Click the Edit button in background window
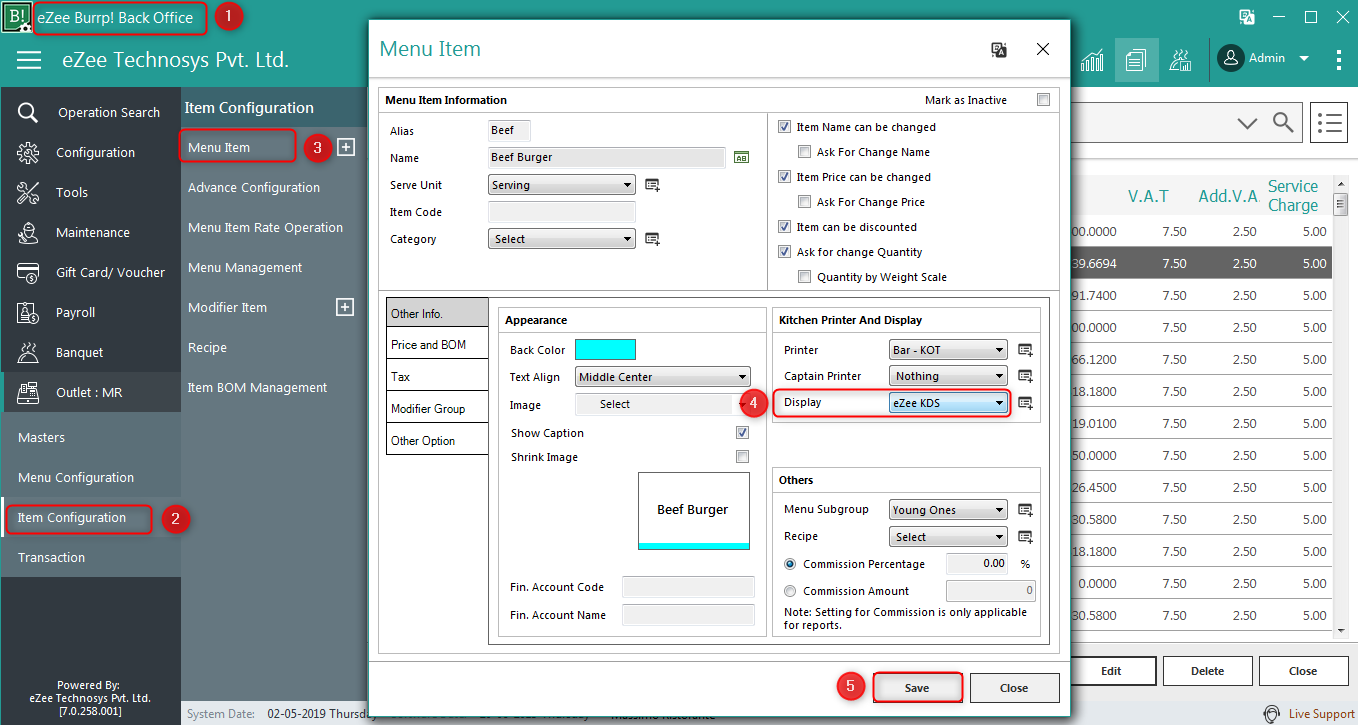 pos(1111,671)
